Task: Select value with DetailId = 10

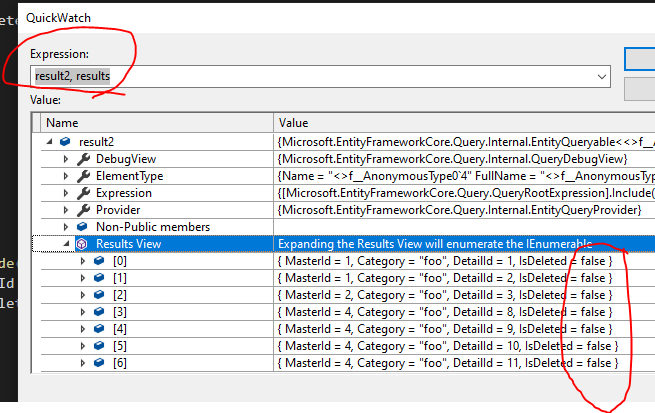Action: click(448, 346)
